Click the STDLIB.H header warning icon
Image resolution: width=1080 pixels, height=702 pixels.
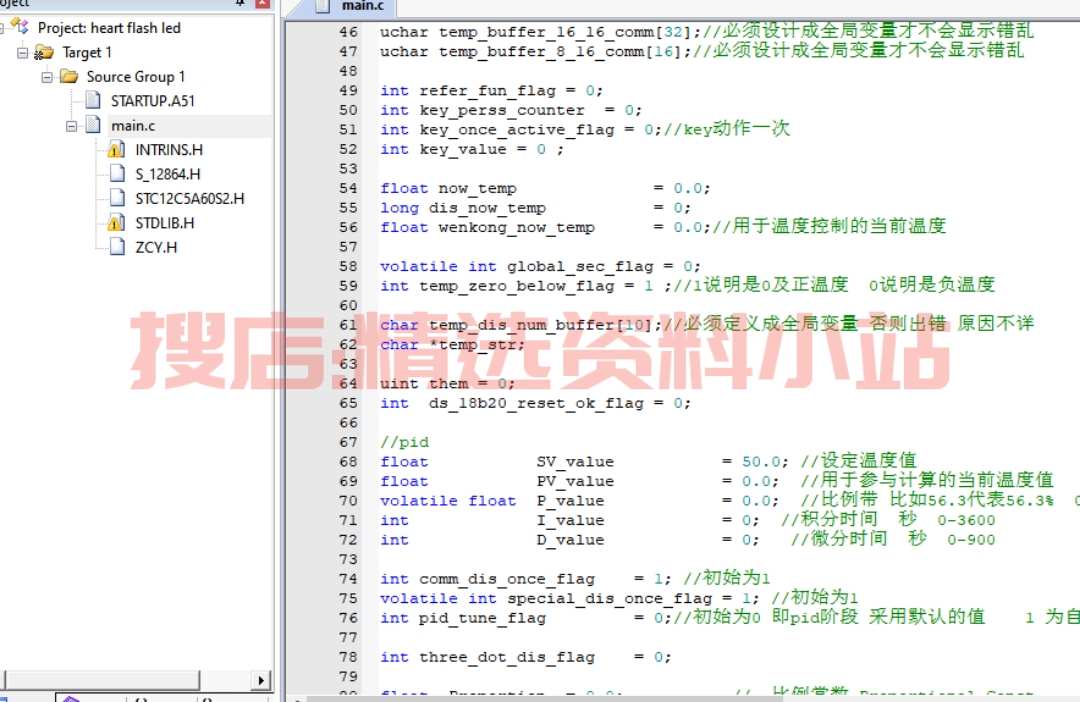(116, 223)
